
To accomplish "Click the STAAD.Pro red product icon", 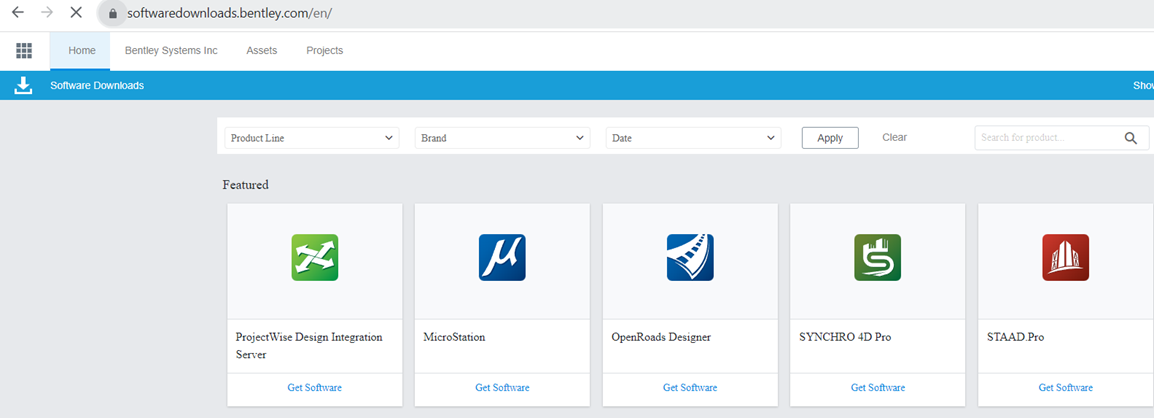I will click(x=1066, y=258).
